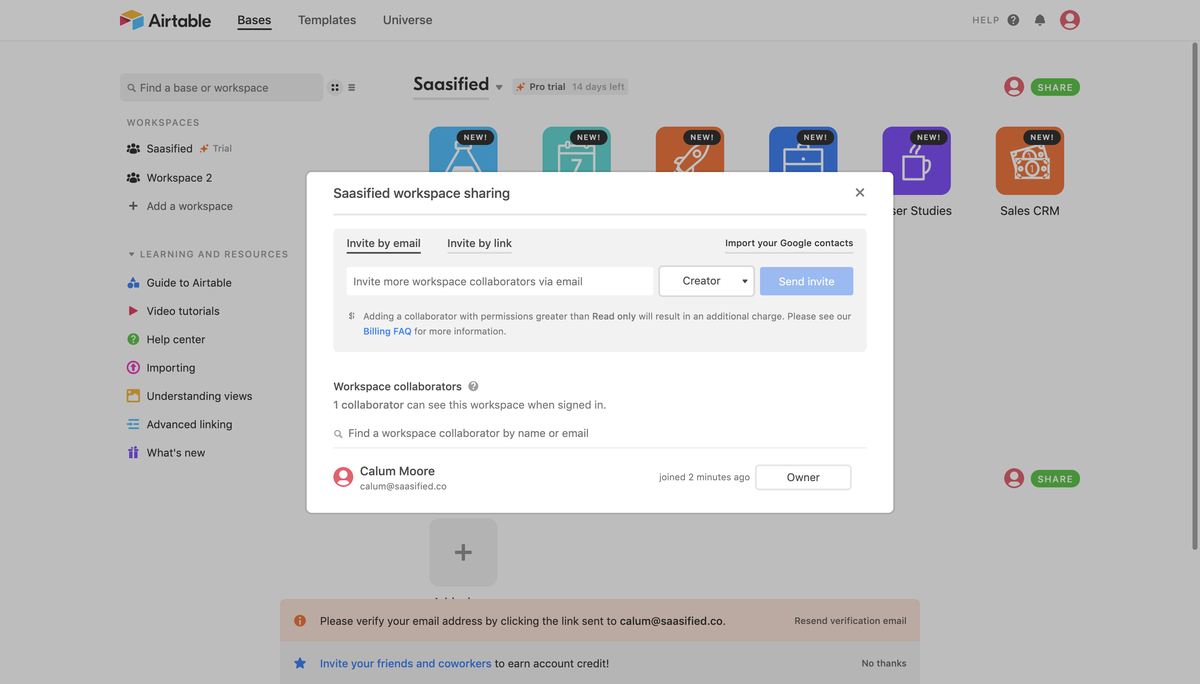Open Understanding views resource
Viewport: 1200px width, 684px height.
click(x=199, y=396)
